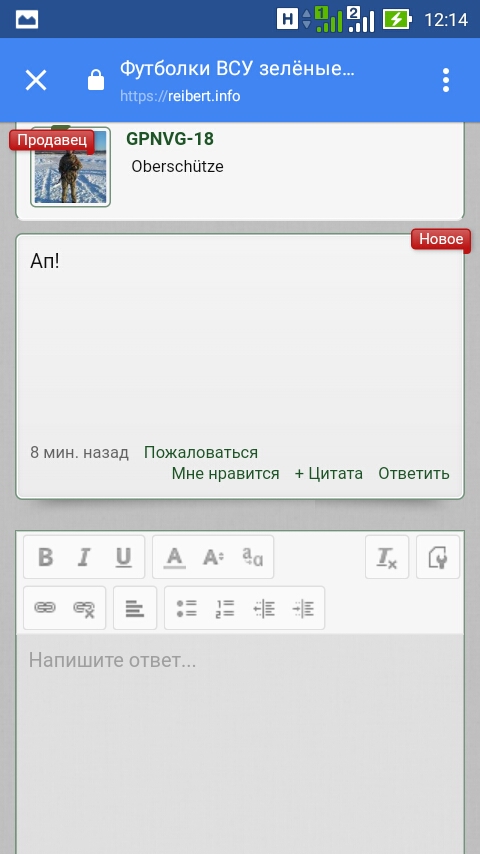This screenshot has height=854, width=480.
Task: Click the Мне нравится link
Action: tap(225, 474)
